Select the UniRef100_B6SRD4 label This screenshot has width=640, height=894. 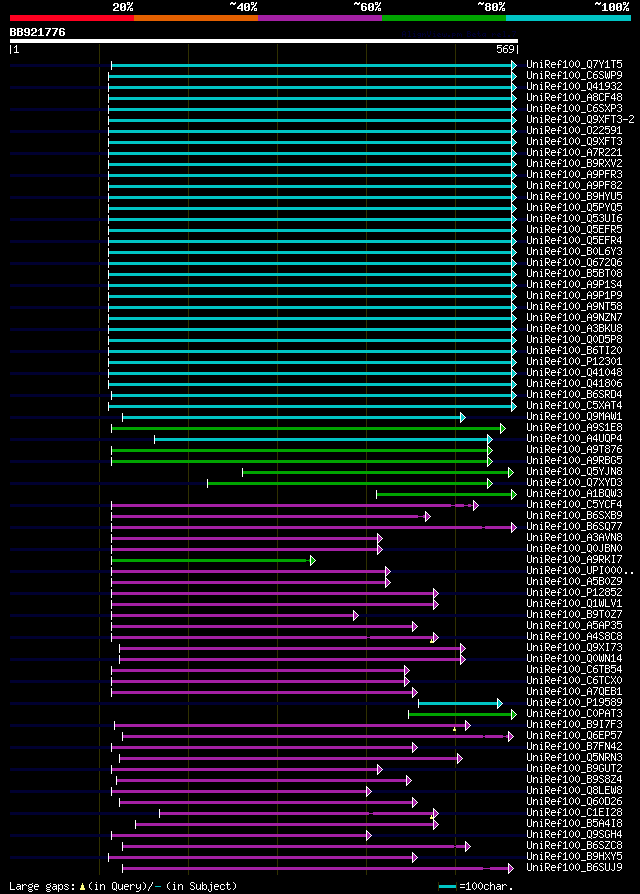click(x=574, y=395)
